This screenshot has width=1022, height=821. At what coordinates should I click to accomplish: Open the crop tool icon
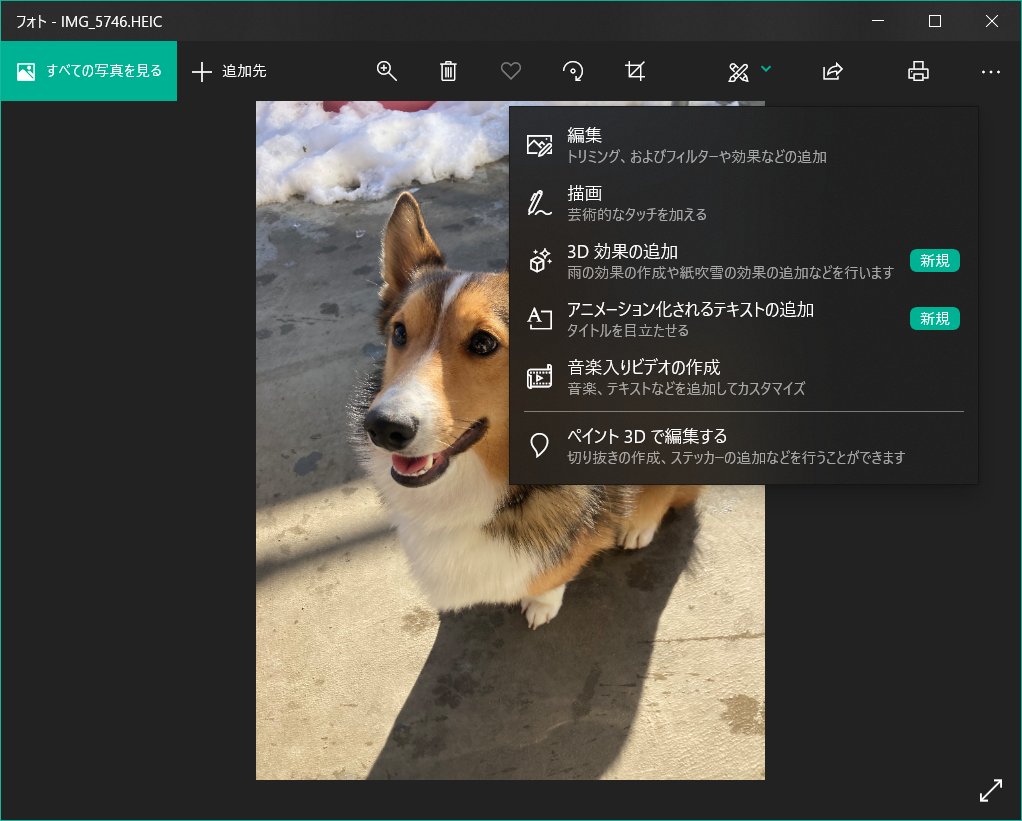pyautogui.click(x=635, y=71)
